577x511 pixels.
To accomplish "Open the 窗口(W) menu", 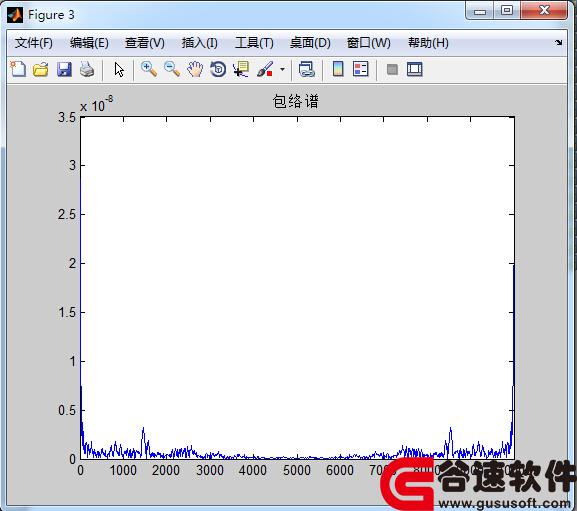I will pos(368,43).
